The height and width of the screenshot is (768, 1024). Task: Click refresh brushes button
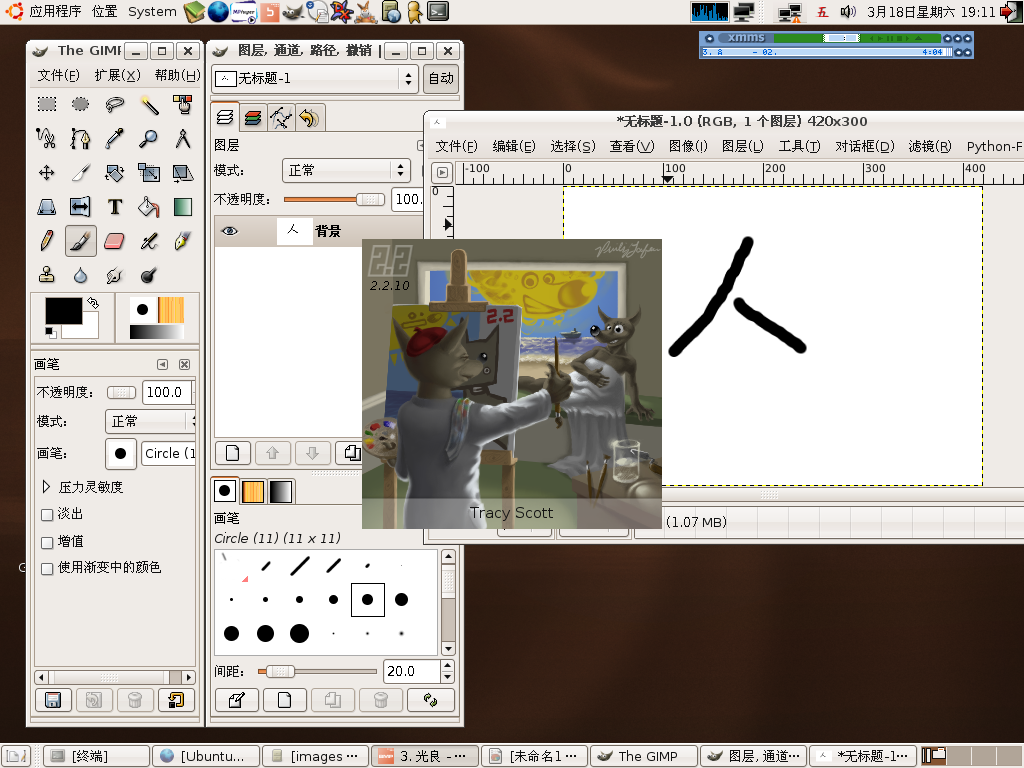430,700
